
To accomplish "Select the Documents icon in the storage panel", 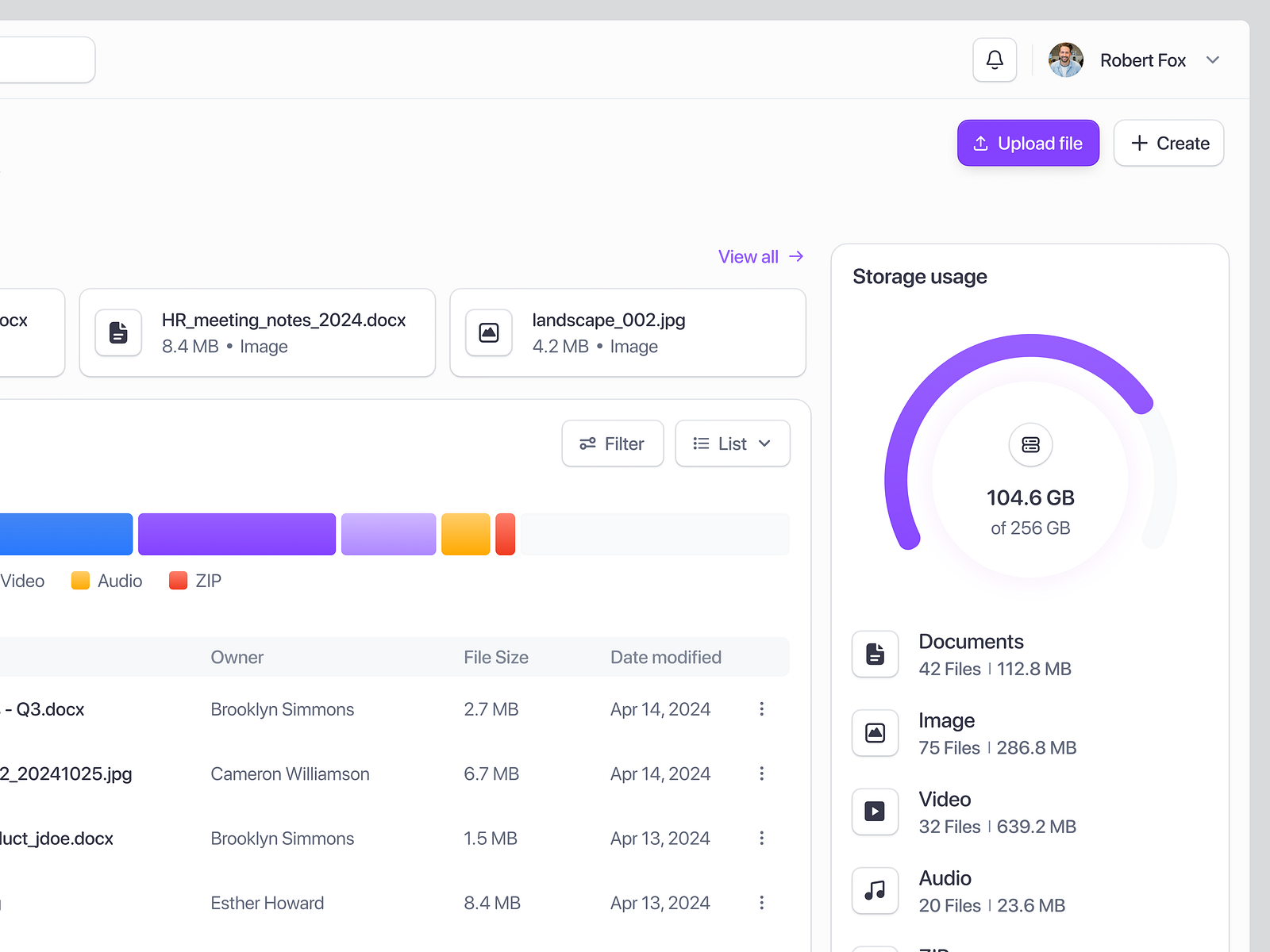I will [x=875, y=654].
